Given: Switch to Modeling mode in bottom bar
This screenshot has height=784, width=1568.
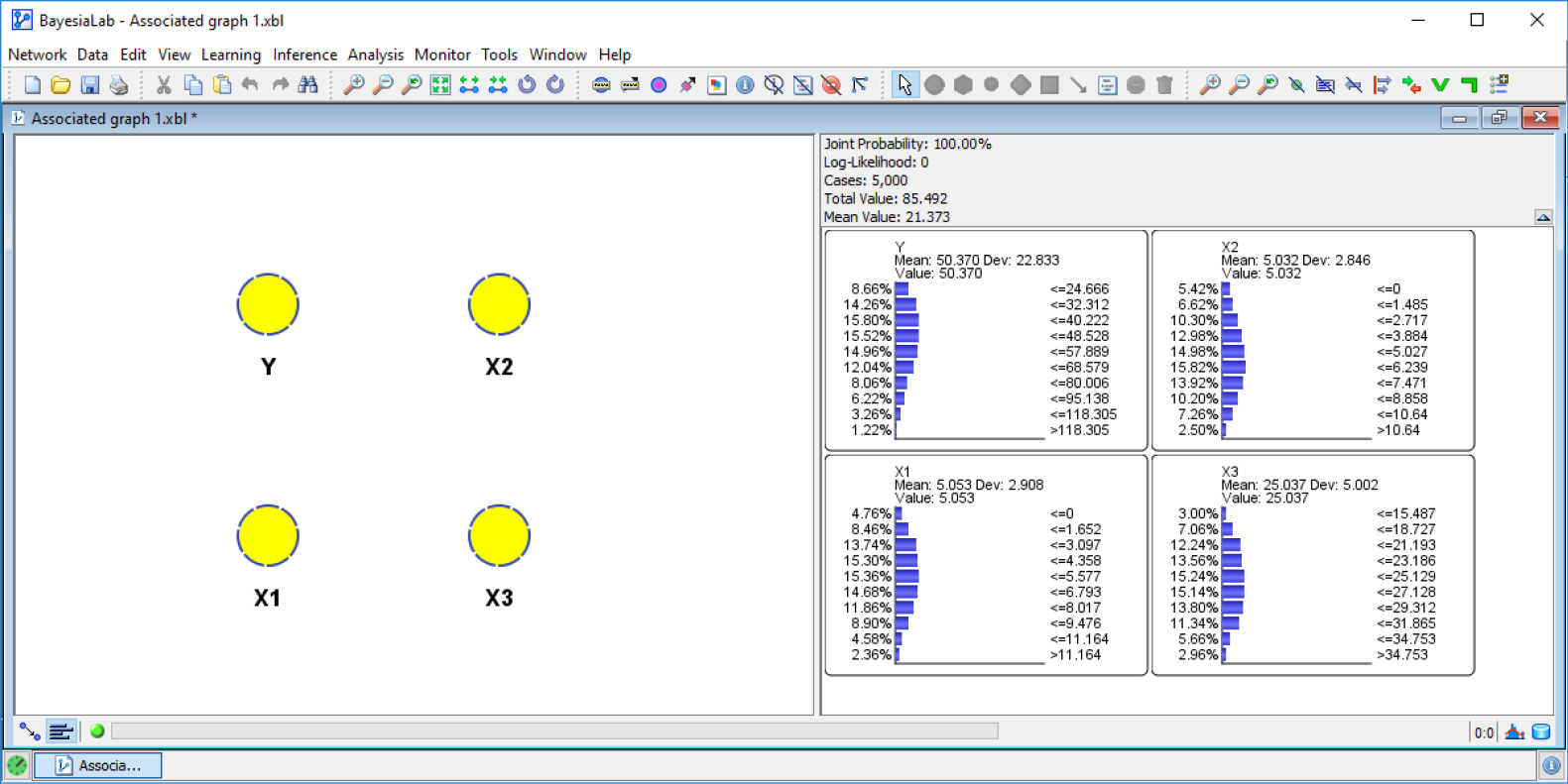Looking at the screenshot, I should click(30, 731).
